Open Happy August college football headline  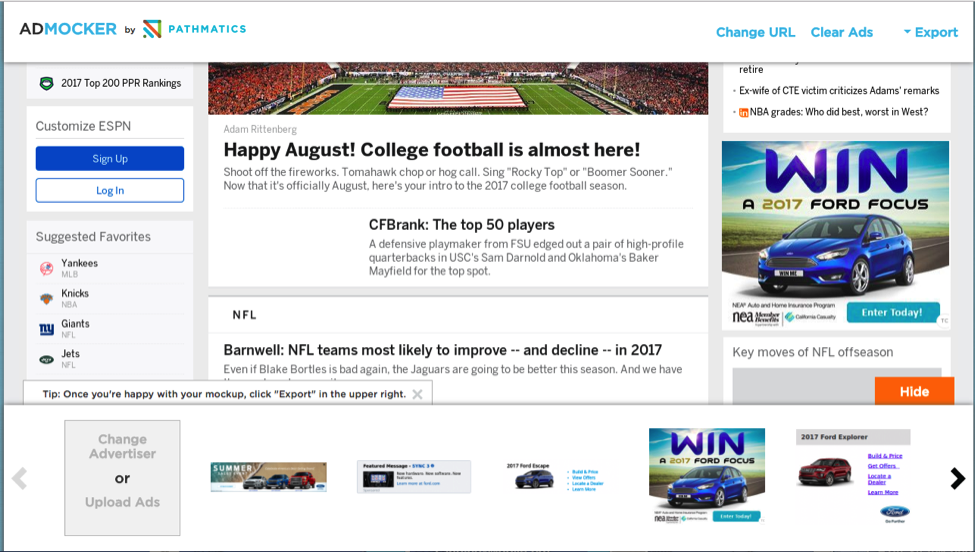(432, 150)
